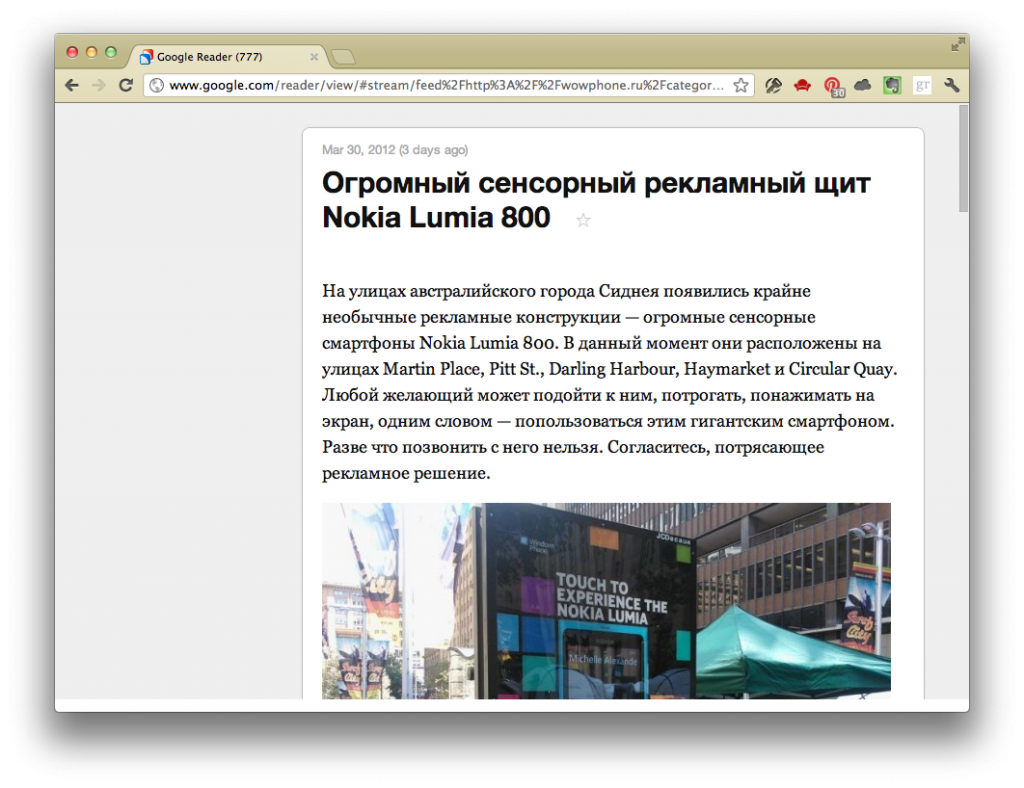Focus the address bar URL

point(446,86)
